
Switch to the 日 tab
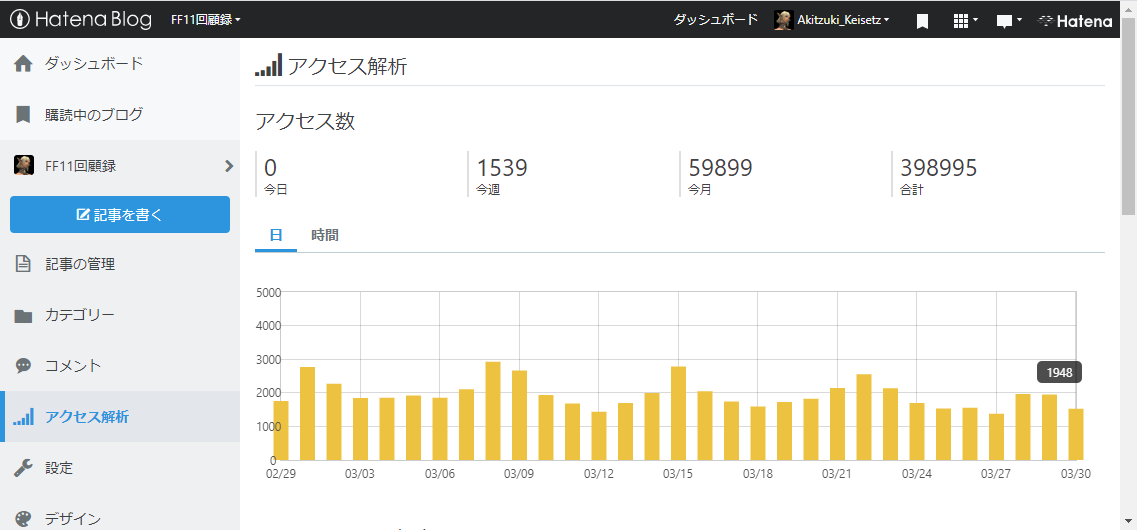[x=276, y=235]
